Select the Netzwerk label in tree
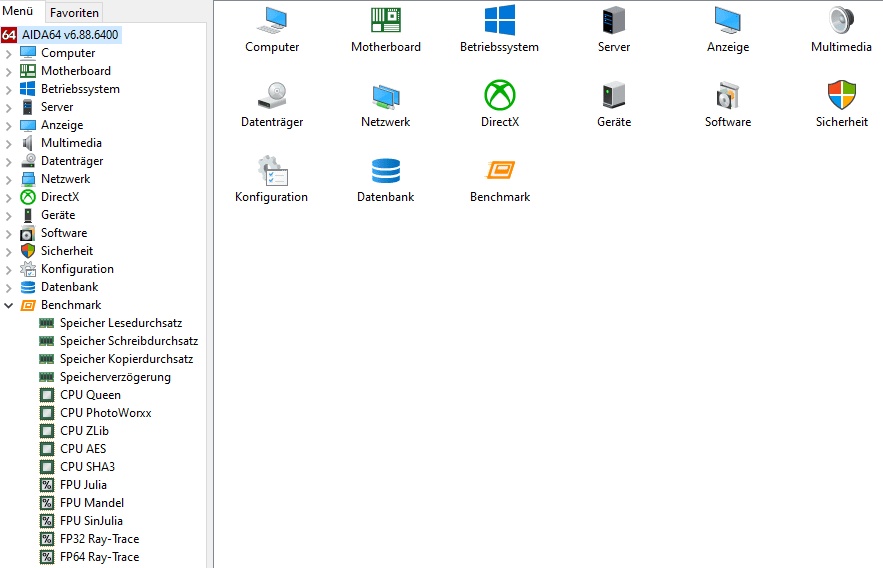This screenshot has height=568, width=883. coord(65,179)
